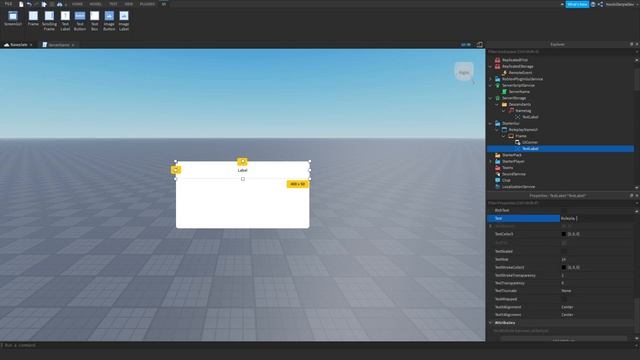Switch to the PLUGINS ribbon tab
Image resolution: width=640 pixels, height=360 pixels.
tap(147, 4)
